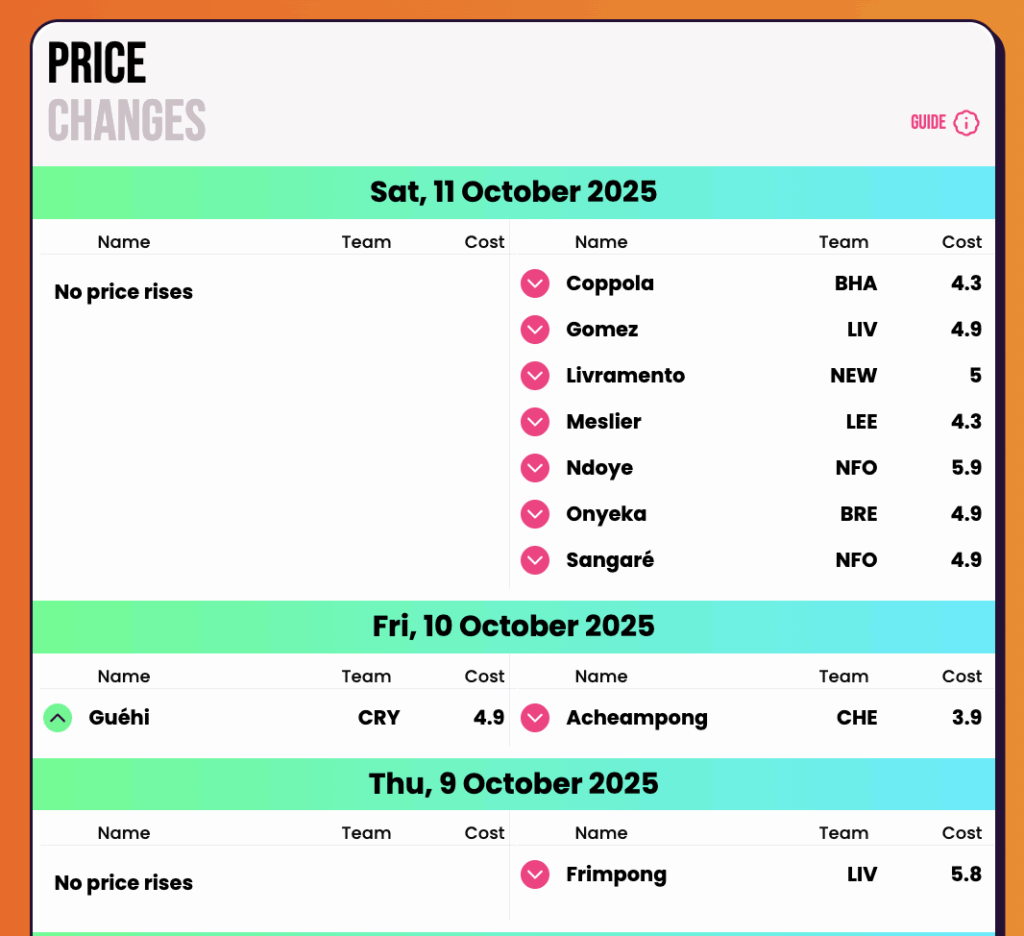1024x936 pixels.
Task: Click Sangaré's price fall arrow icon
Action: [x=535, y=560]
